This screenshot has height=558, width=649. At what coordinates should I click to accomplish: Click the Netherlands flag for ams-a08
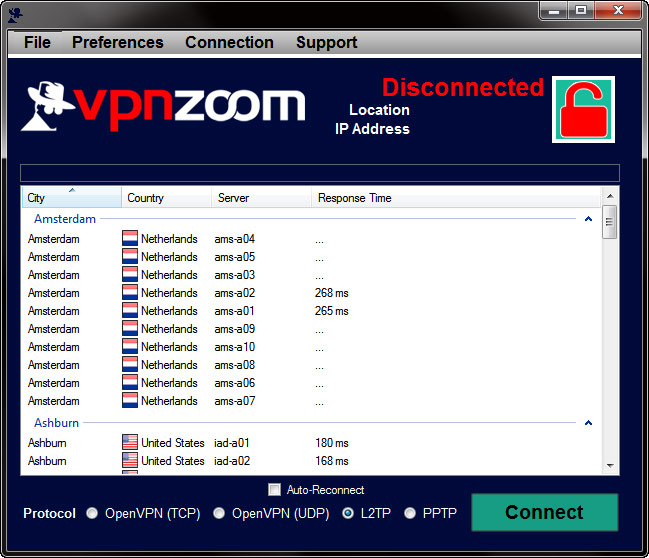point(130,364)
